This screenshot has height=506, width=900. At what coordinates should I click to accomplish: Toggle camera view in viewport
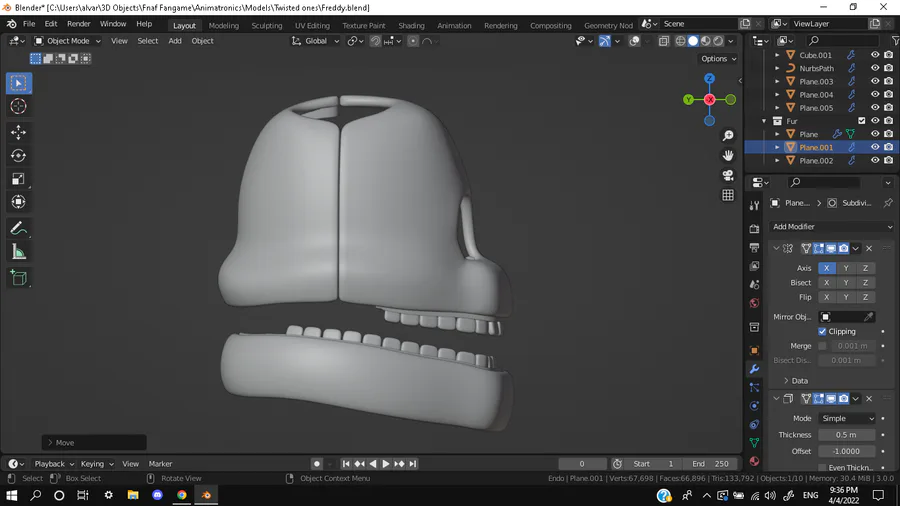coord(728,175)
